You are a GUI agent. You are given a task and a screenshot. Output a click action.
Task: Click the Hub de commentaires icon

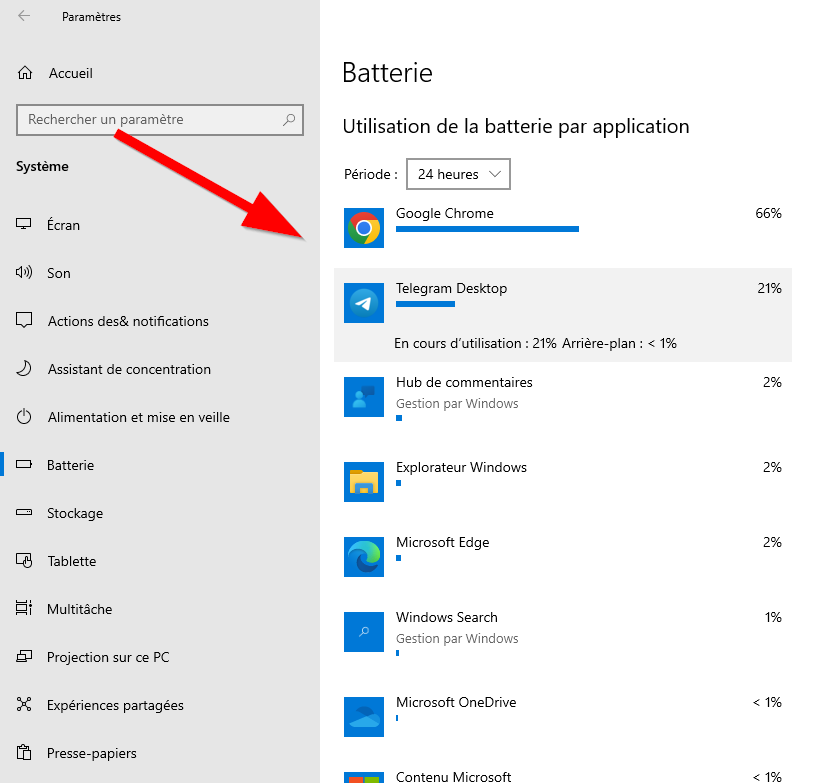(x=364, y=397)
